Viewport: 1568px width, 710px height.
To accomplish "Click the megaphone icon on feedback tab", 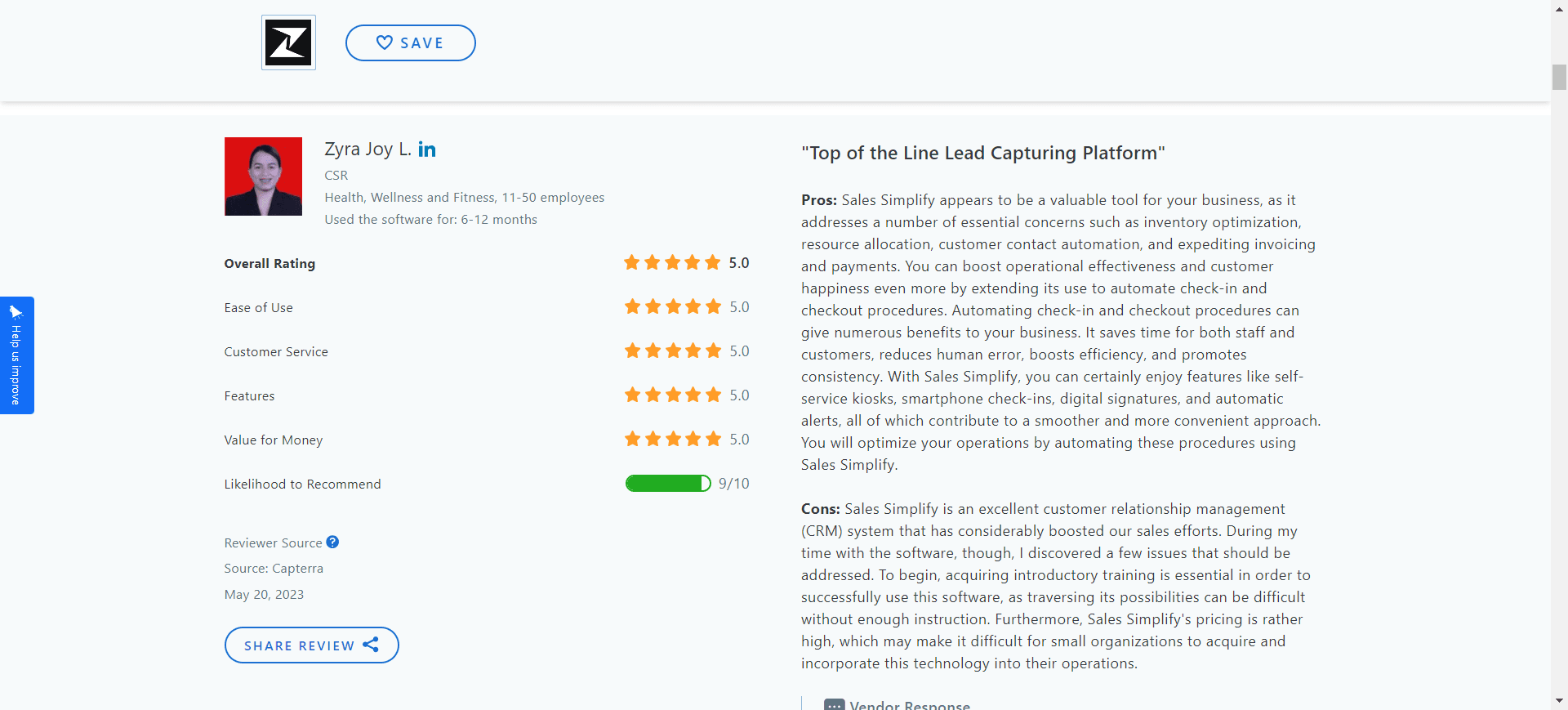I will point(16,311).
